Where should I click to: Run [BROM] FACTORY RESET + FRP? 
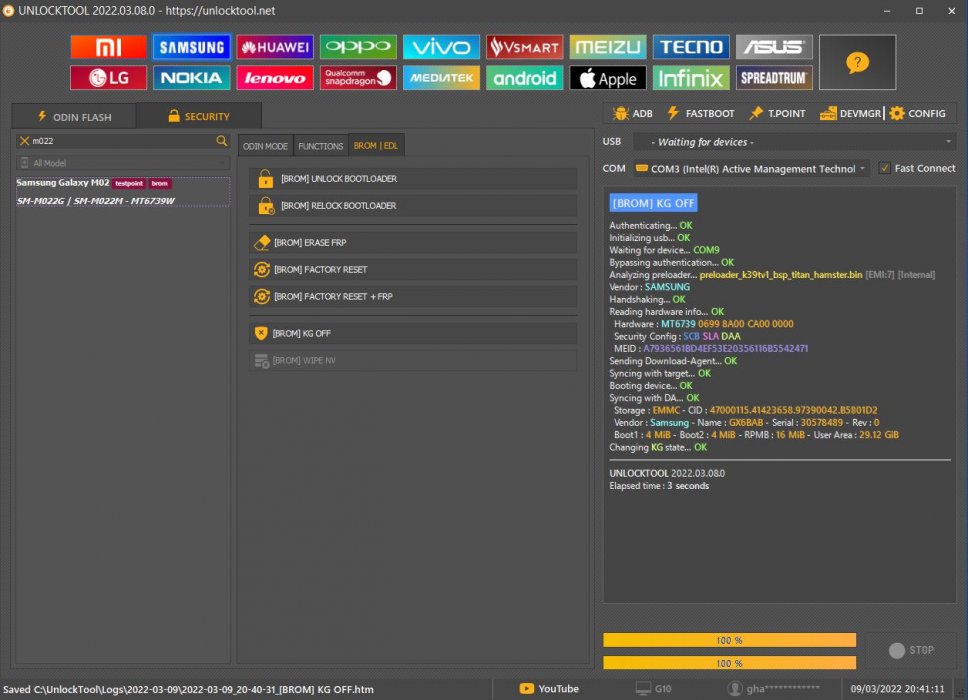413,296
